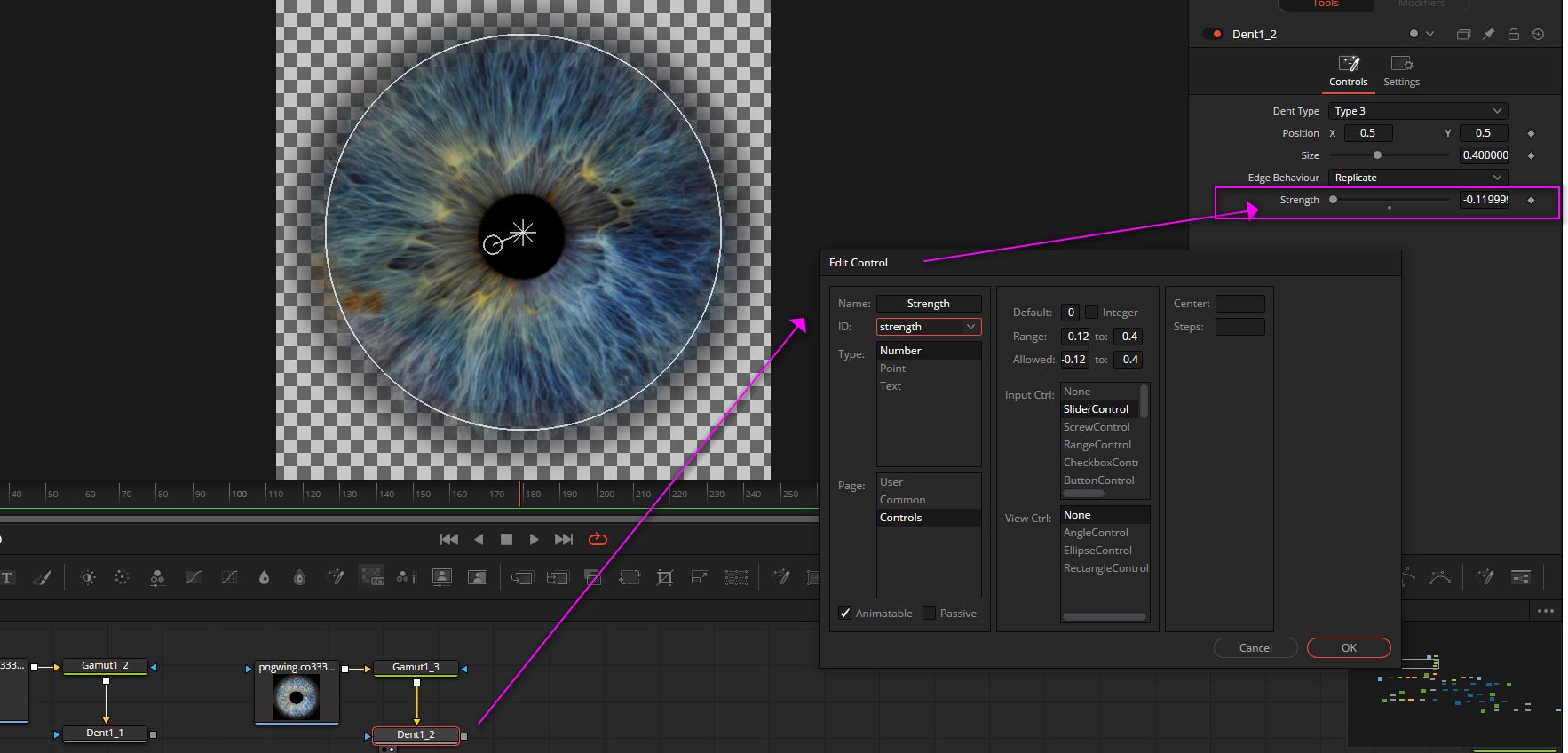Click the Position X value field
The height and width of the screenshot is (753, 1568).
point(1368,133)
